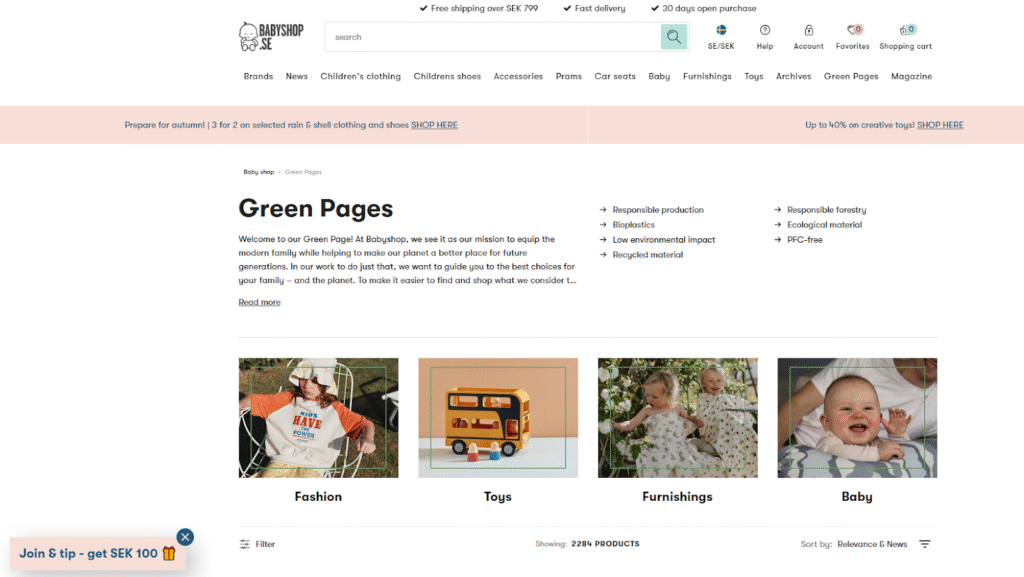Click the Green Pages heading
Screen dimensions: 1024x577
pos(315,208)
